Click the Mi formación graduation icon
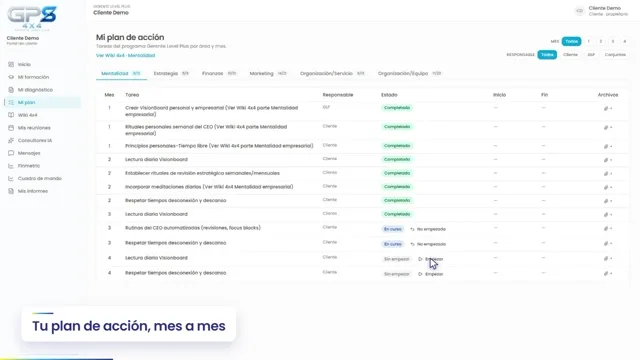 pos(11,77)
